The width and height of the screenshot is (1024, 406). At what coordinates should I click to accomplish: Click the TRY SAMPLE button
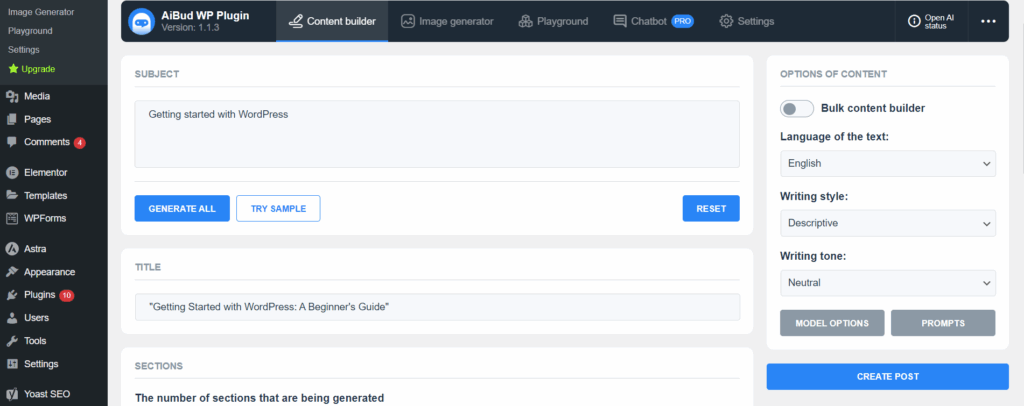point(278,209)
